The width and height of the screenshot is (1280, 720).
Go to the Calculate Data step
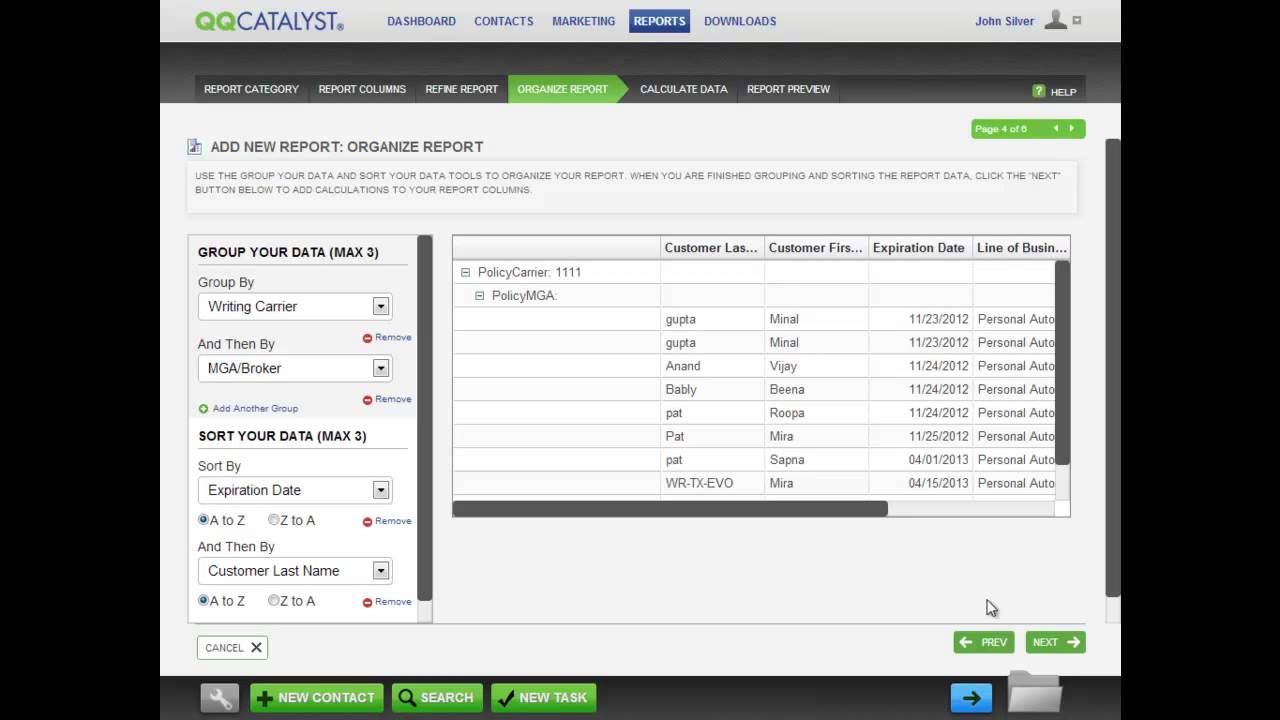pyautogui.click(x=684, y=89)
